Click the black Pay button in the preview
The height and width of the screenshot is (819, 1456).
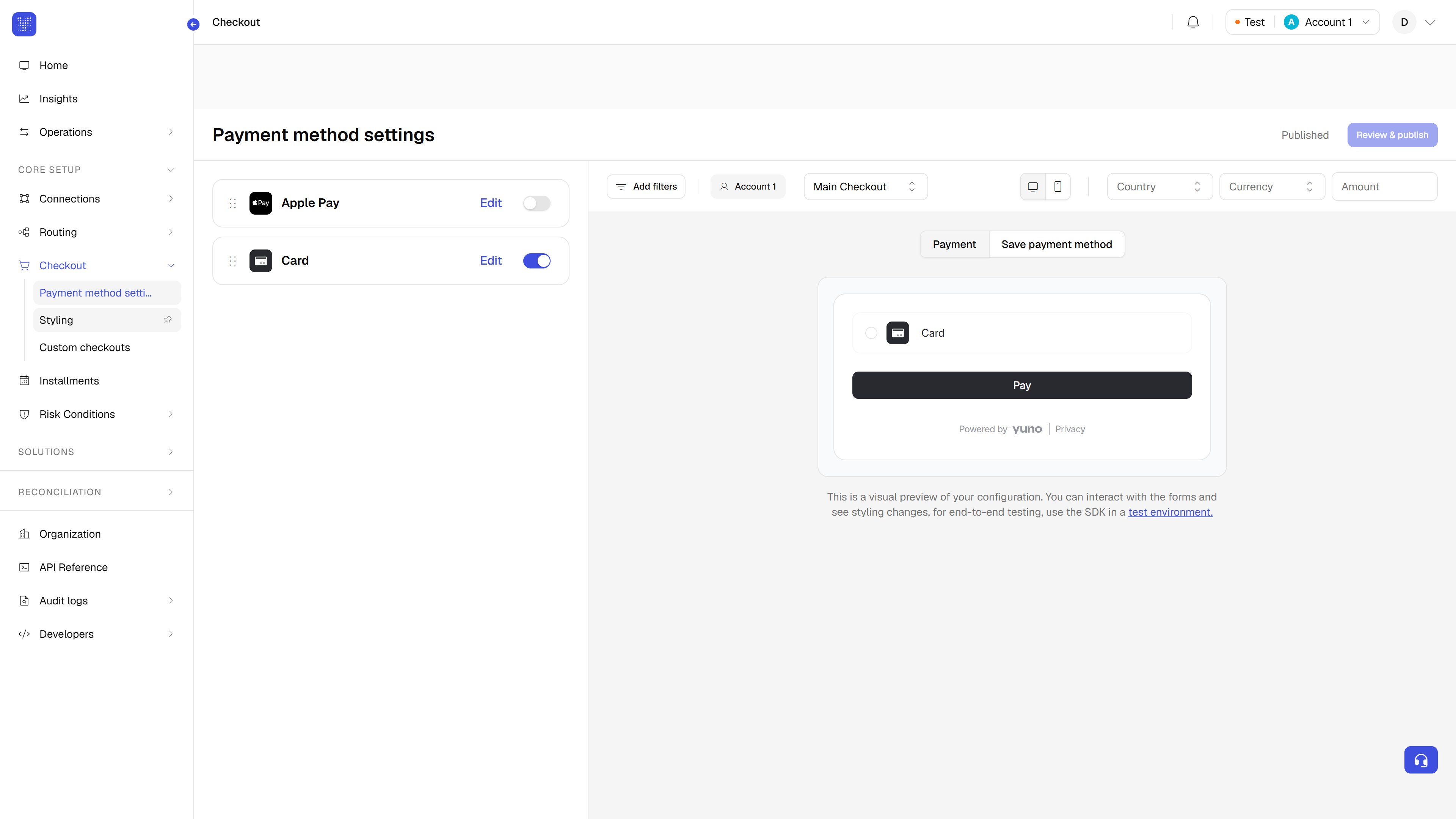[x=1022, y=386]
